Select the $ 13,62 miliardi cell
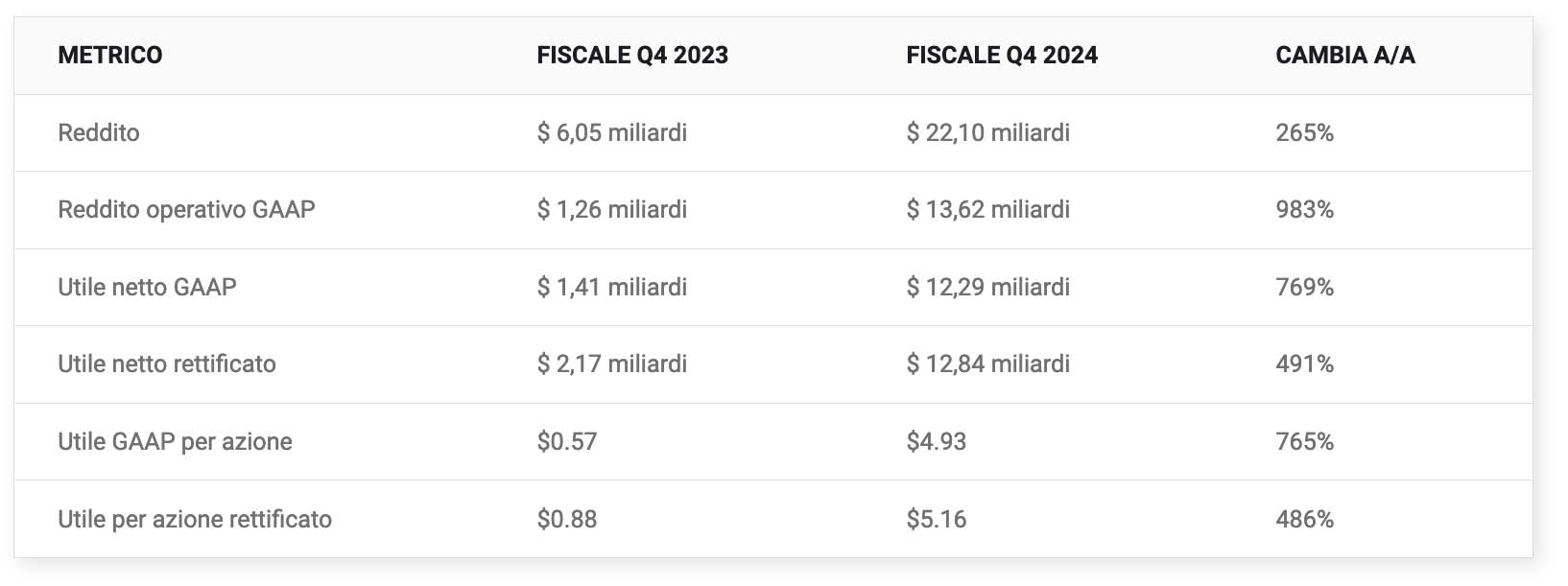 point(988,210)
